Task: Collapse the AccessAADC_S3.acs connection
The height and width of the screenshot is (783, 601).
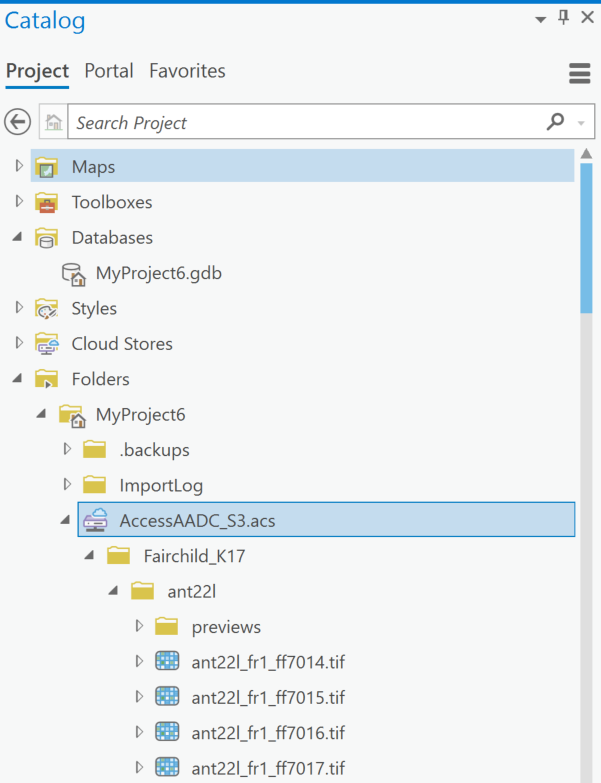Action: coord(65,520)
